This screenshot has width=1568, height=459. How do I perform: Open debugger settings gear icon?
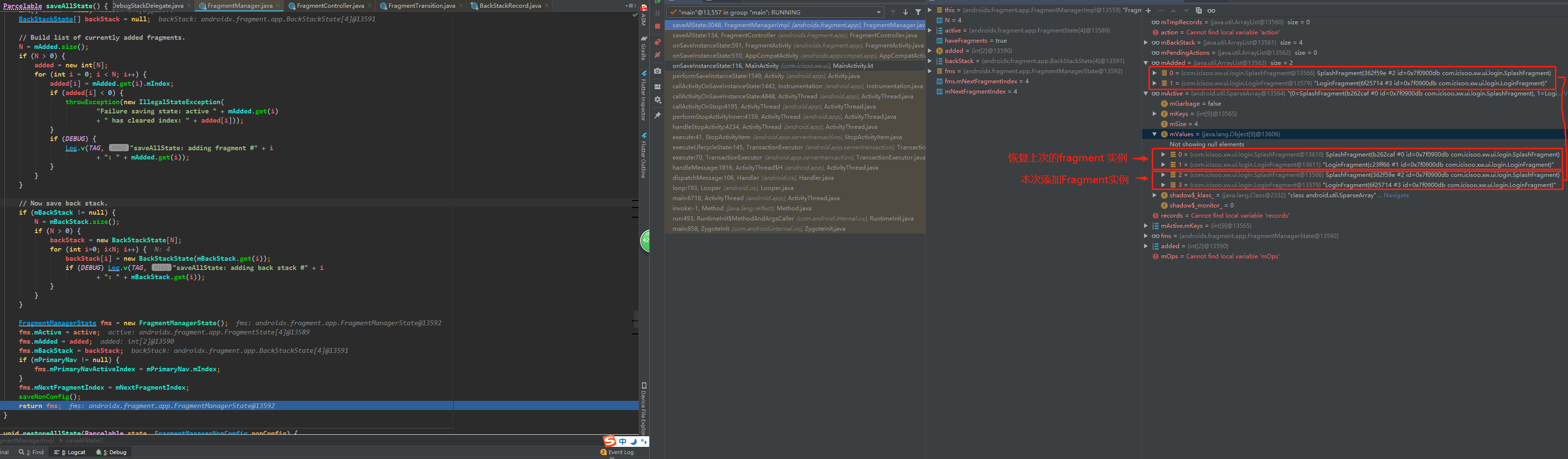[658, 100]
